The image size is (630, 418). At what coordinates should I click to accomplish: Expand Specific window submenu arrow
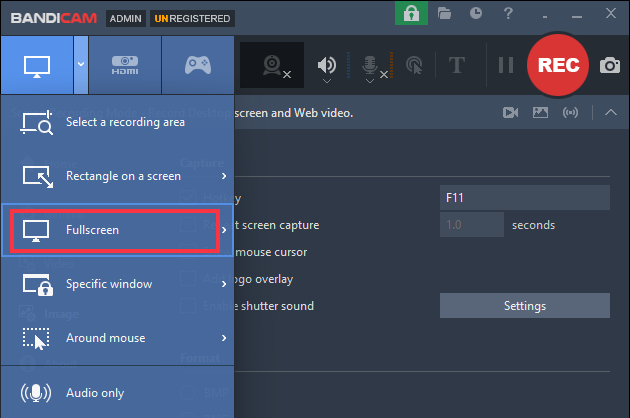pos(224,284)
